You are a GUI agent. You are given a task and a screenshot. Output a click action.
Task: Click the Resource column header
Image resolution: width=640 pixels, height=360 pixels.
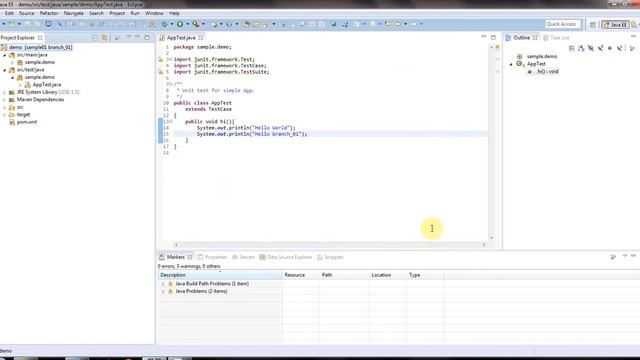(300, 275)
